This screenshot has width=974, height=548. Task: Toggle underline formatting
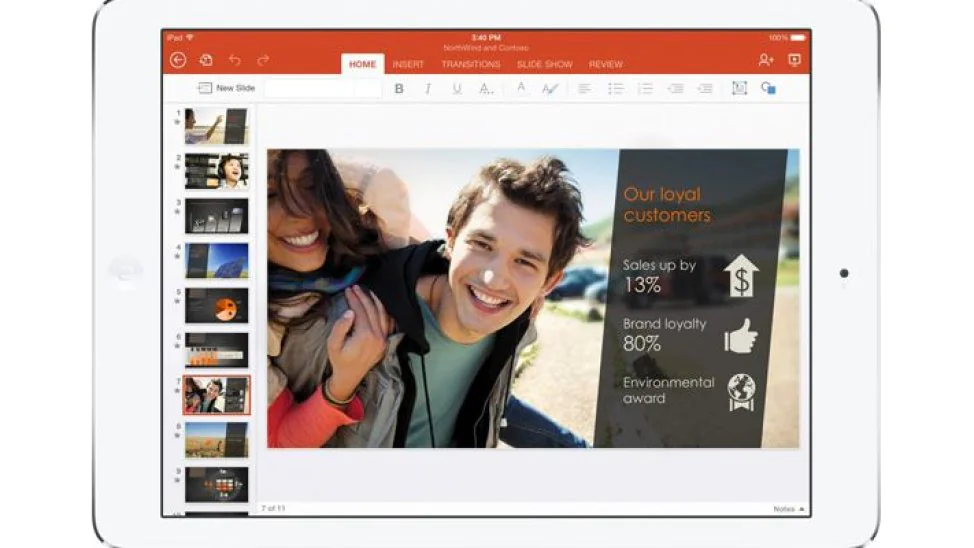click(457, 89)
